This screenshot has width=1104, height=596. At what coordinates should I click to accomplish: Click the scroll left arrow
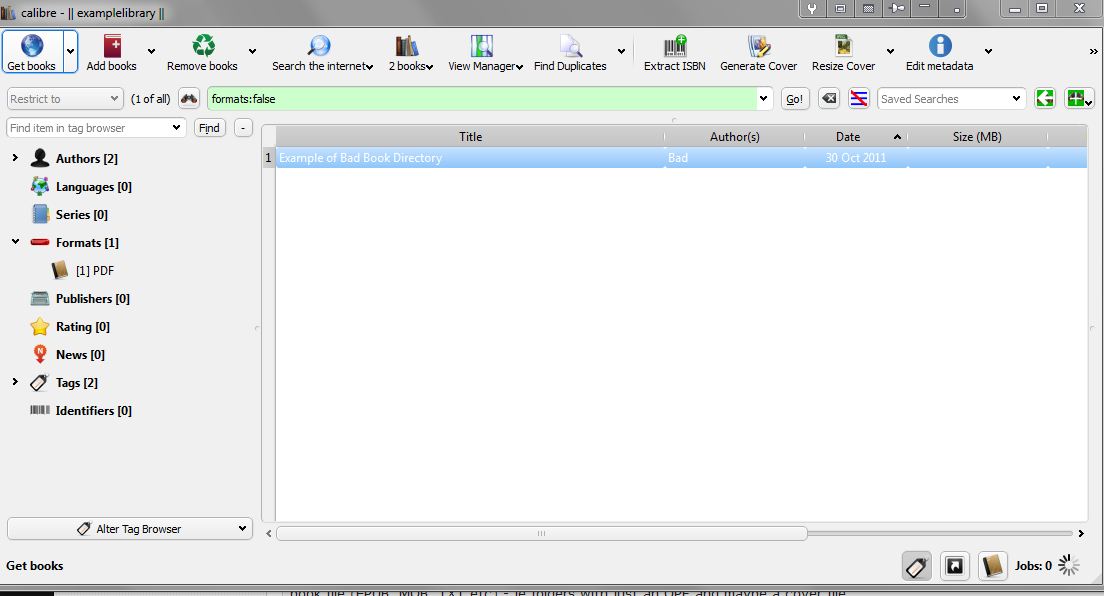click(268, 533)
